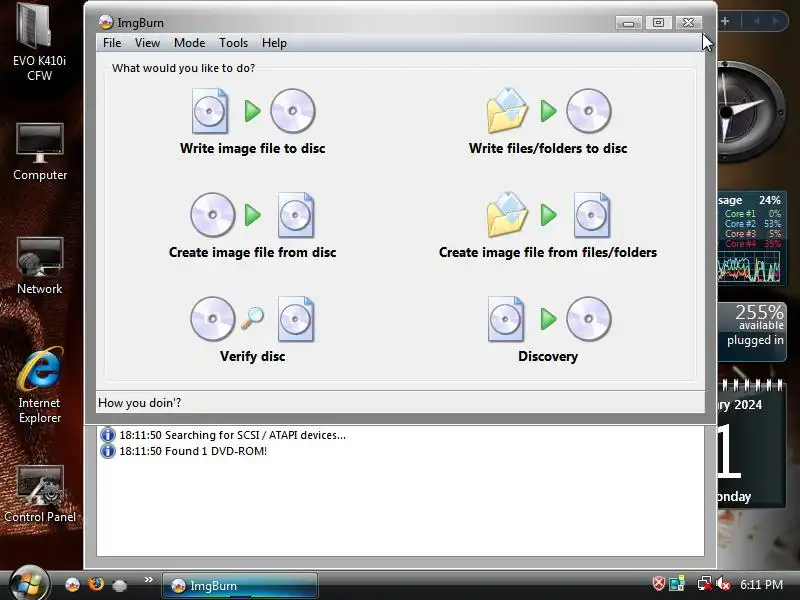Click 'Create image file from disc' label
Screen dimensions: 800x600
coord(253,253)
